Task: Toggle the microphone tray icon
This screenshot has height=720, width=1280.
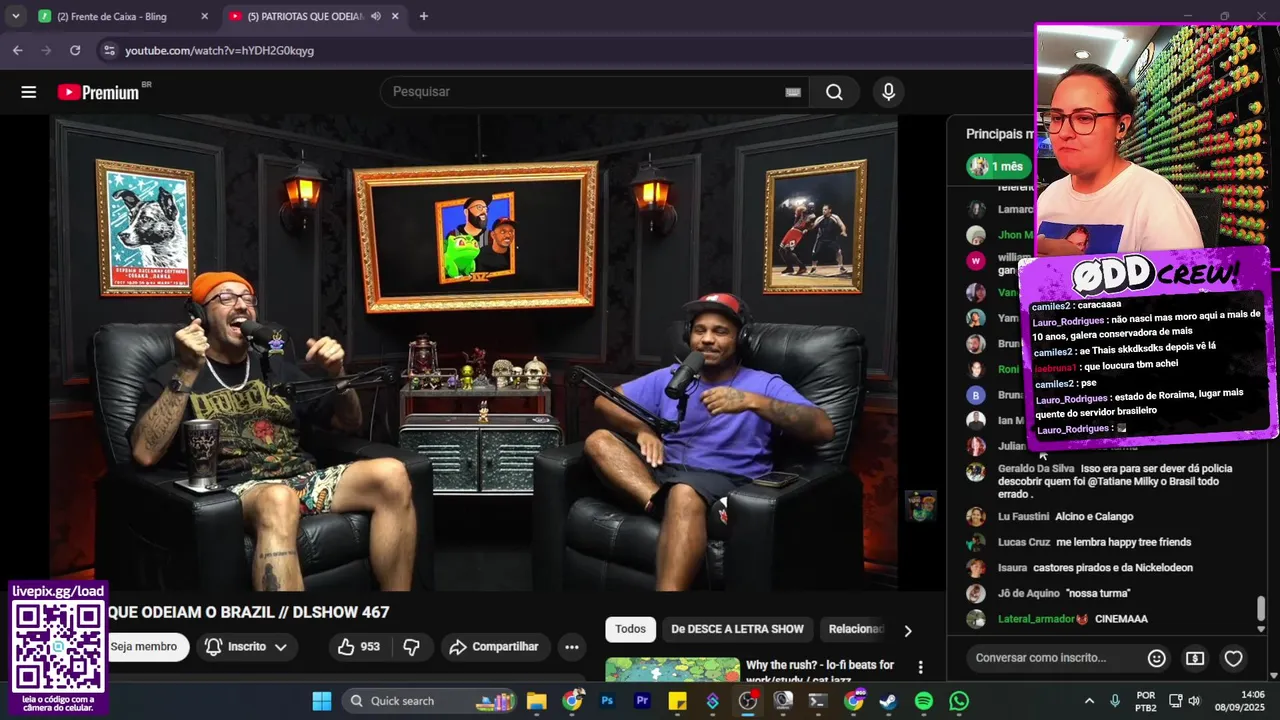Action: pos(1115,701)
